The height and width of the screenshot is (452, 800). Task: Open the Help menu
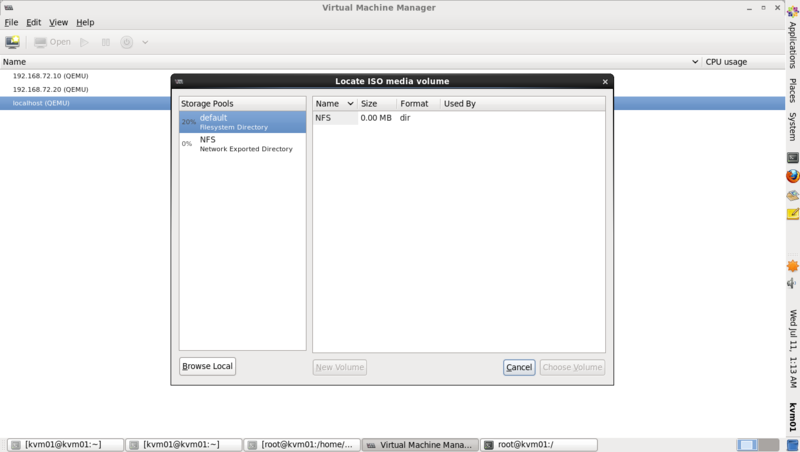85,22
